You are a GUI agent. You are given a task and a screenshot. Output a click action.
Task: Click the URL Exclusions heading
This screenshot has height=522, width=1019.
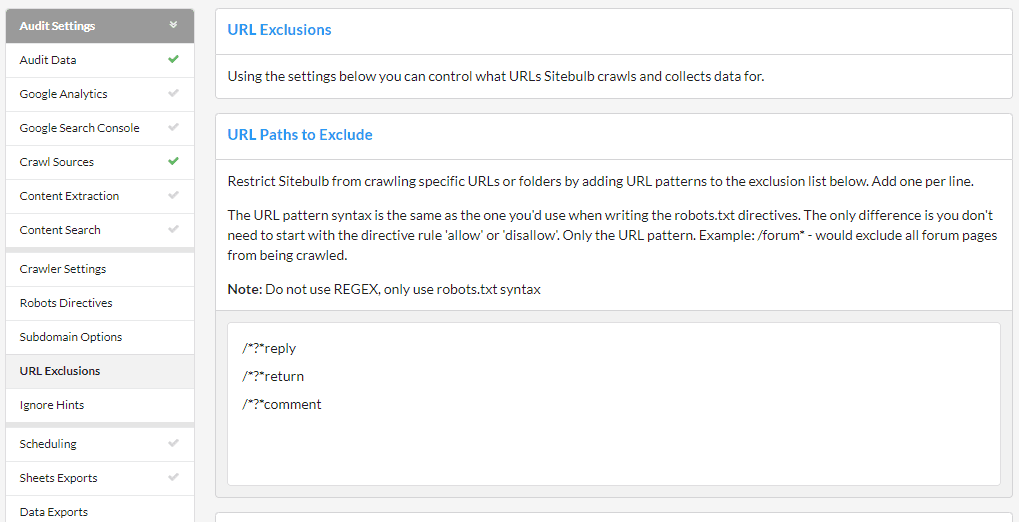coord(279,30)
